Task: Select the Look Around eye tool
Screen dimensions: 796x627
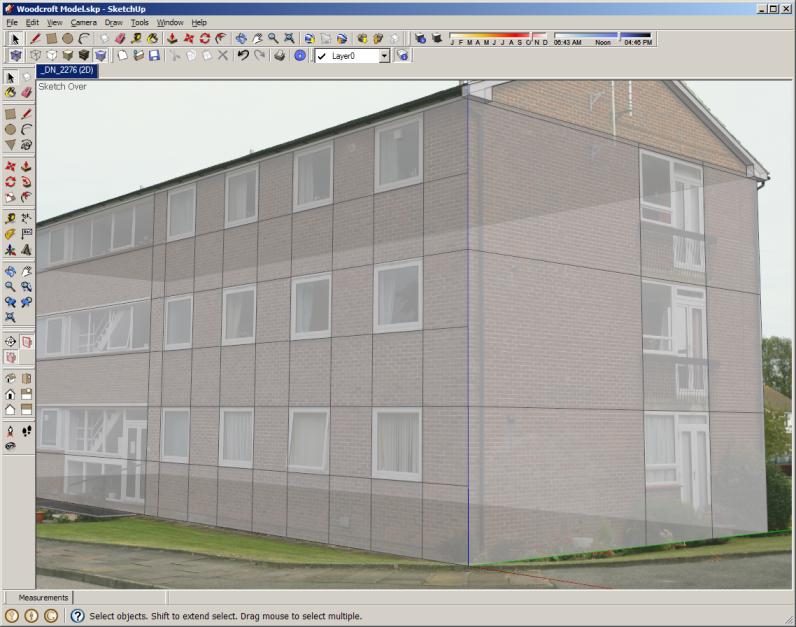Action: [10, 447]
